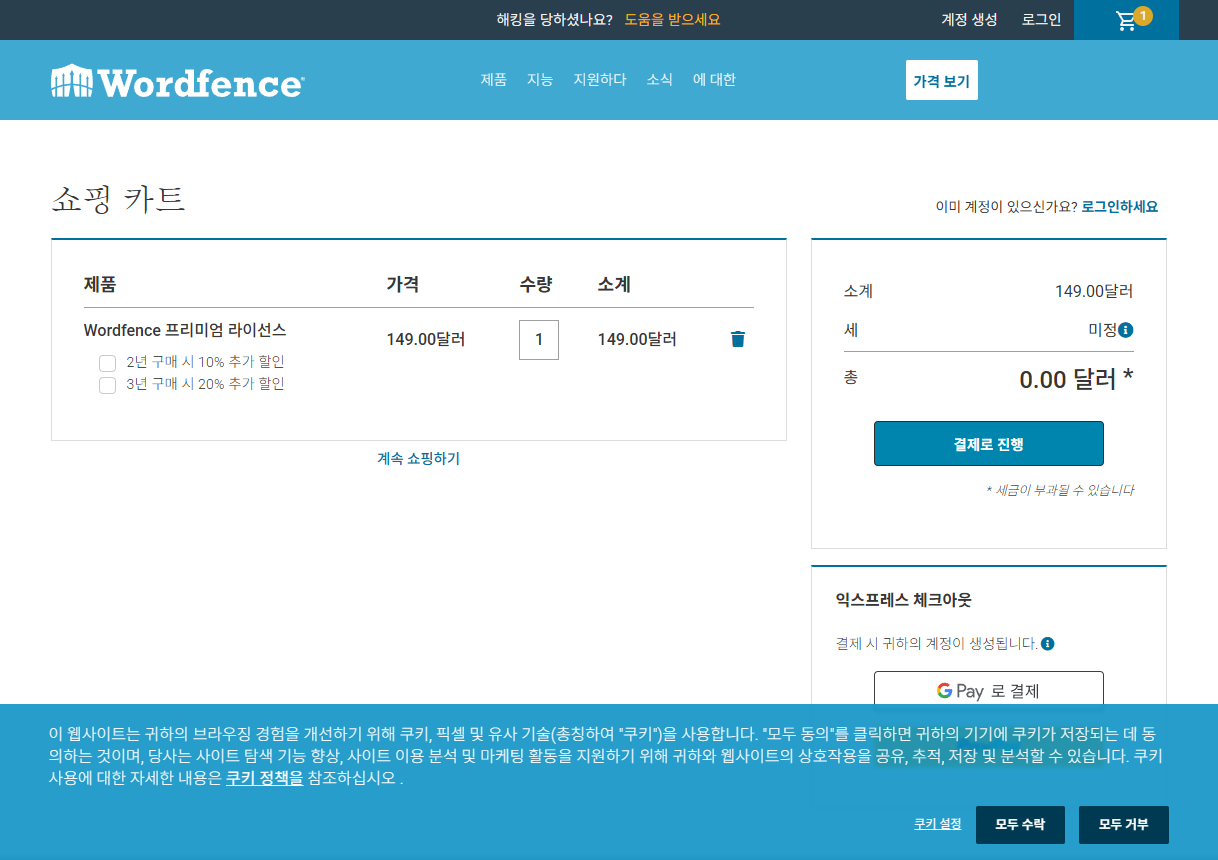
Task: Click the Wordfence logo
Action: click(x=177, y=81)
